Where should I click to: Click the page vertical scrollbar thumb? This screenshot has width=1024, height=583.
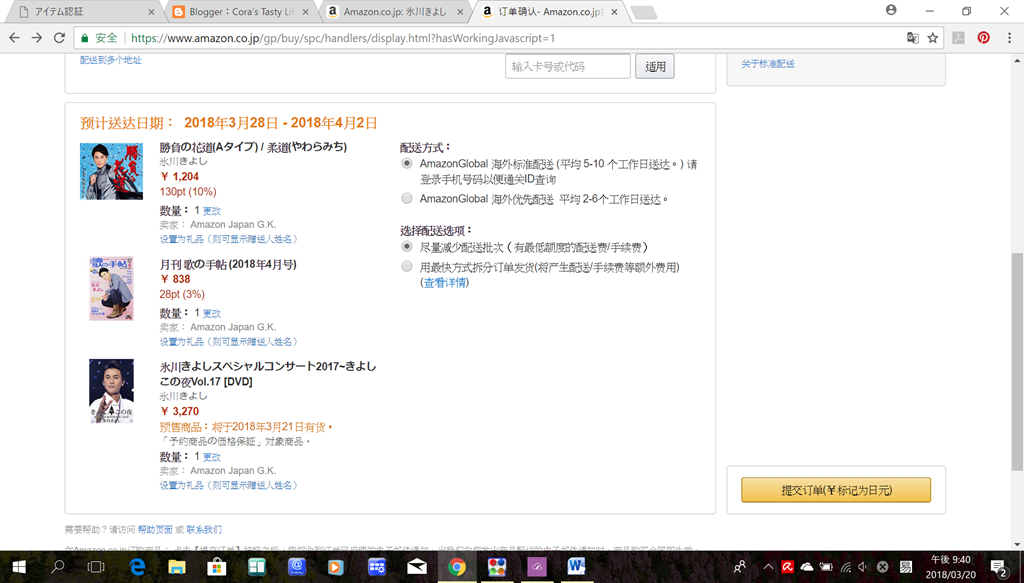pyautogui.click(x=1017, y=361)
